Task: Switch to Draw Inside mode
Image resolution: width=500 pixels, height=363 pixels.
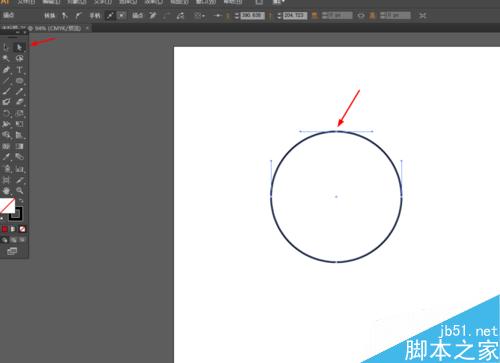Action: (22, 240)
